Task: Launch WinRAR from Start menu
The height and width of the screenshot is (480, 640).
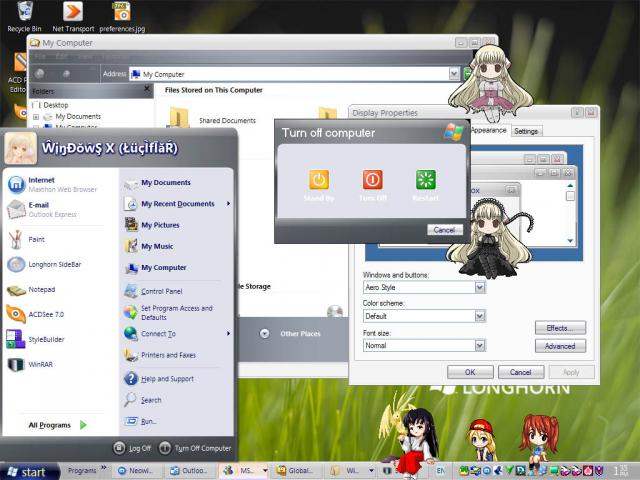Action: (31, 364)
